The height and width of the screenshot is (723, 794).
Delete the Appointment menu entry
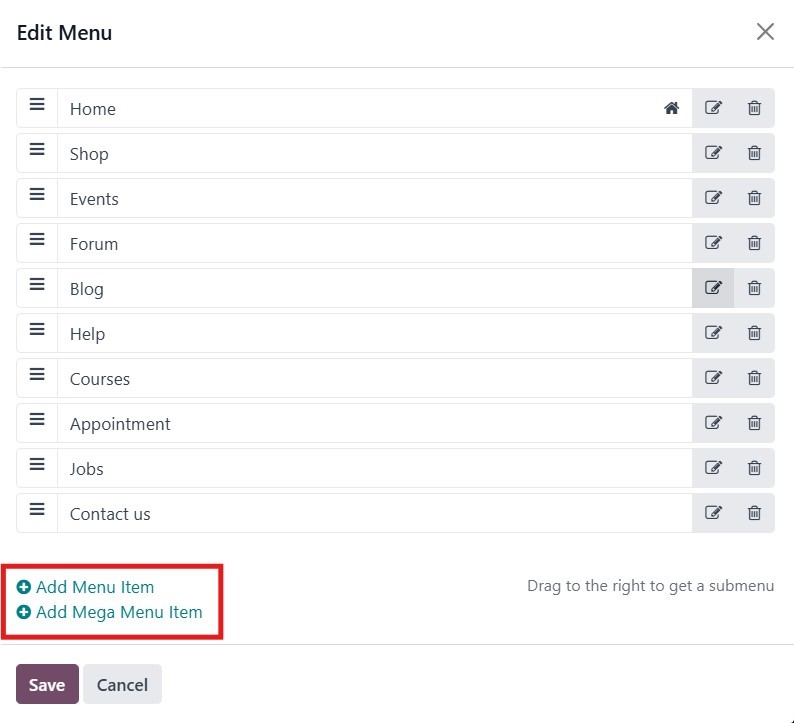tap(754, 423)
